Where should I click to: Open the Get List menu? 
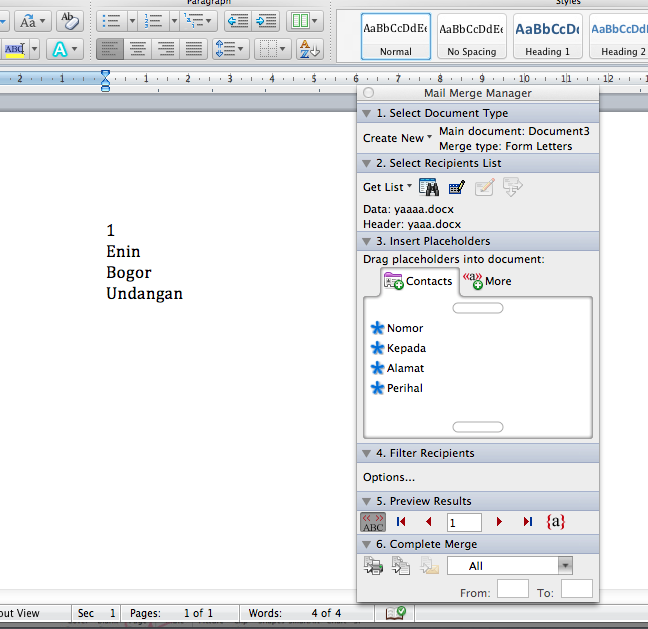coord(387,187)
